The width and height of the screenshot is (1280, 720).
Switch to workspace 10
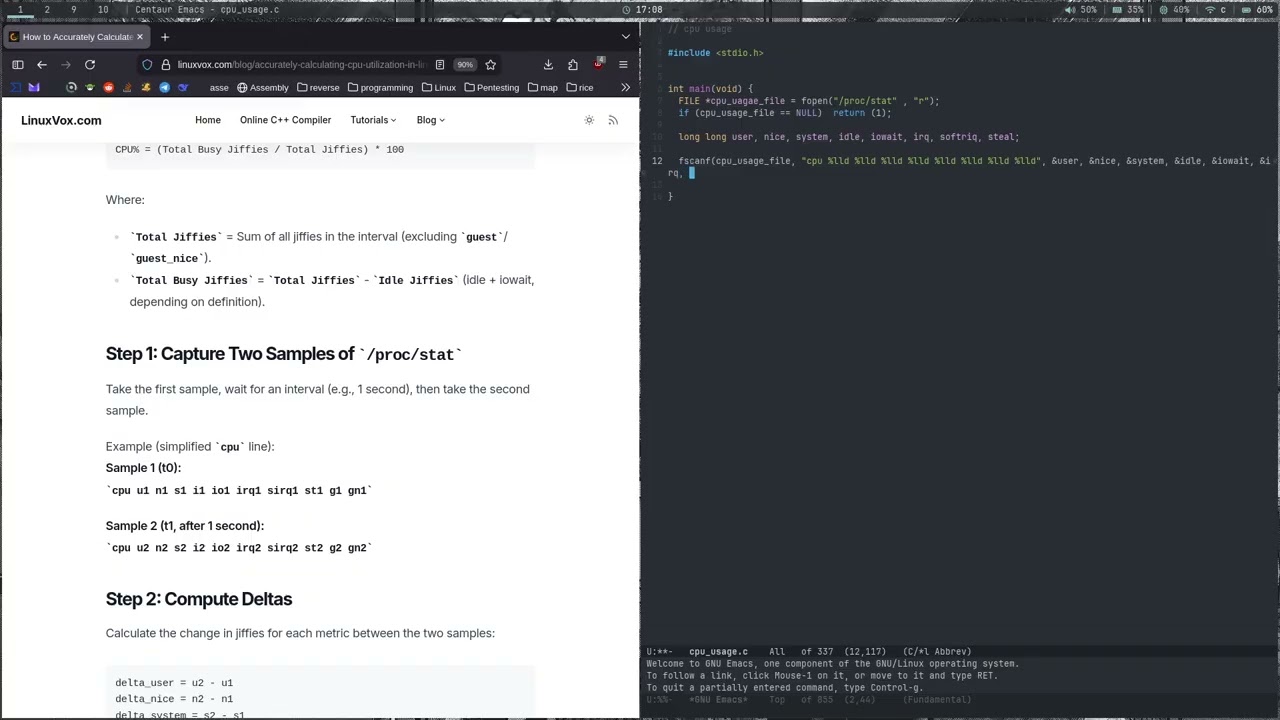tap(104, 9)
